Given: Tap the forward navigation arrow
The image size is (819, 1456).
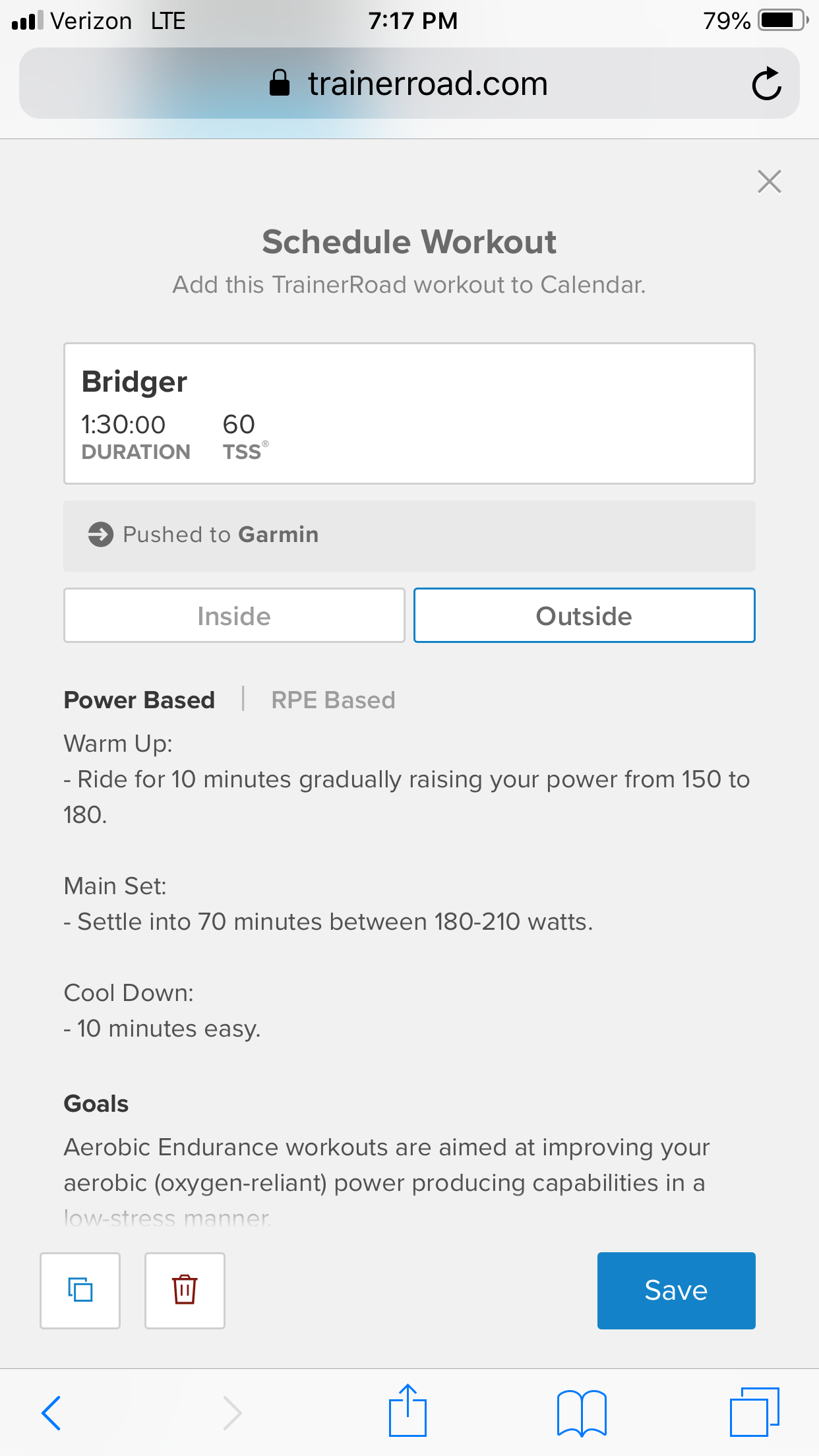Looking at the screenshot, I should tap(232, 1412).
